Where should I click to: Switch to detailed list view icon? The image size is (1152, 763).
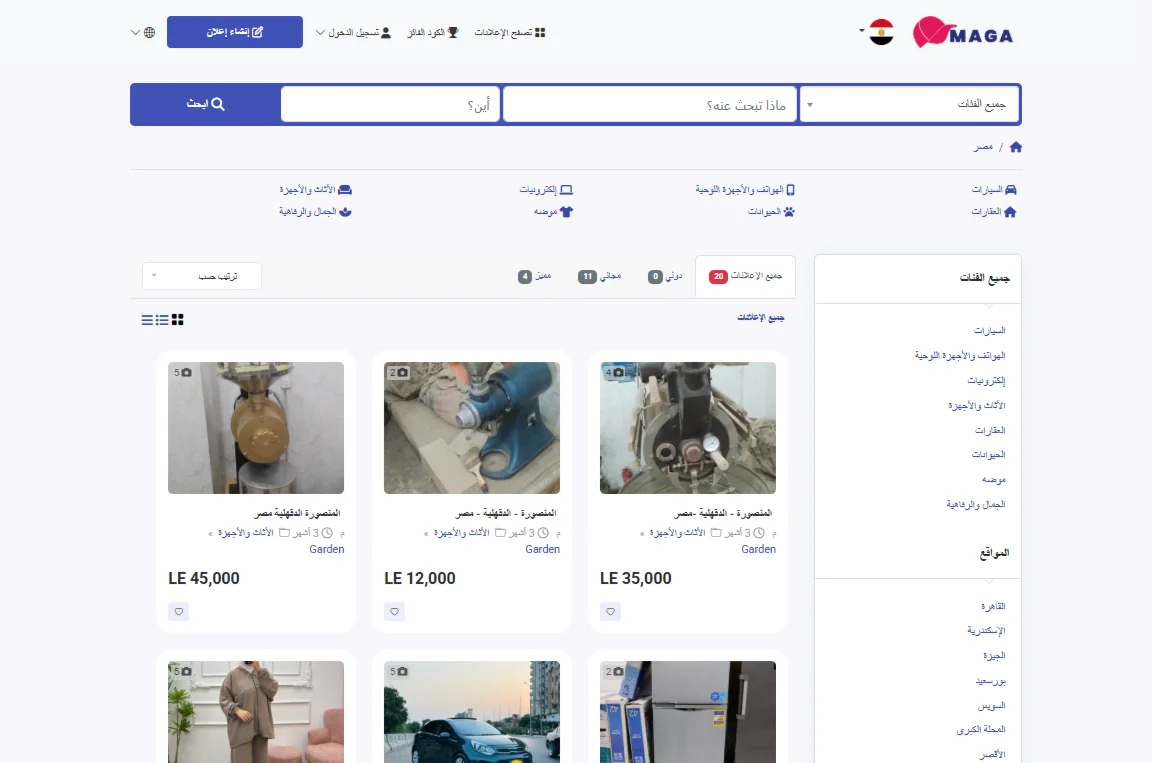click(162, 320)
